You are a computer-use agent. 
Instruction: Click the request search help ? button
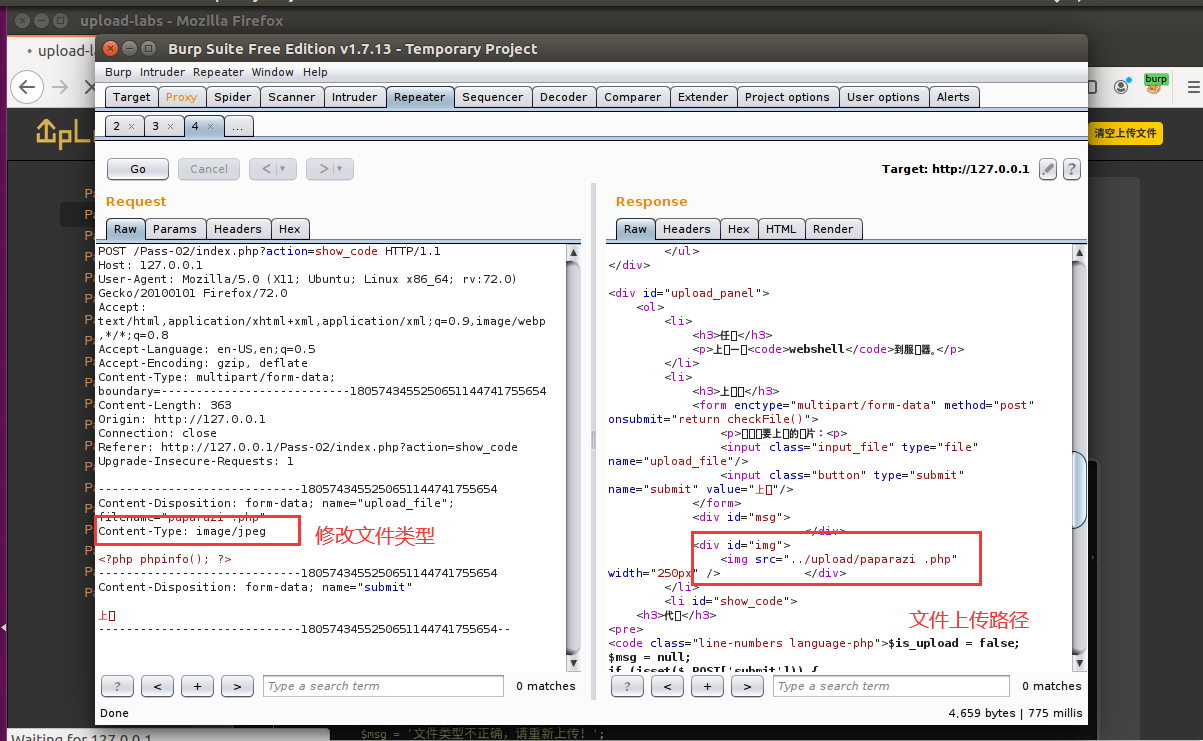(117, 686)
